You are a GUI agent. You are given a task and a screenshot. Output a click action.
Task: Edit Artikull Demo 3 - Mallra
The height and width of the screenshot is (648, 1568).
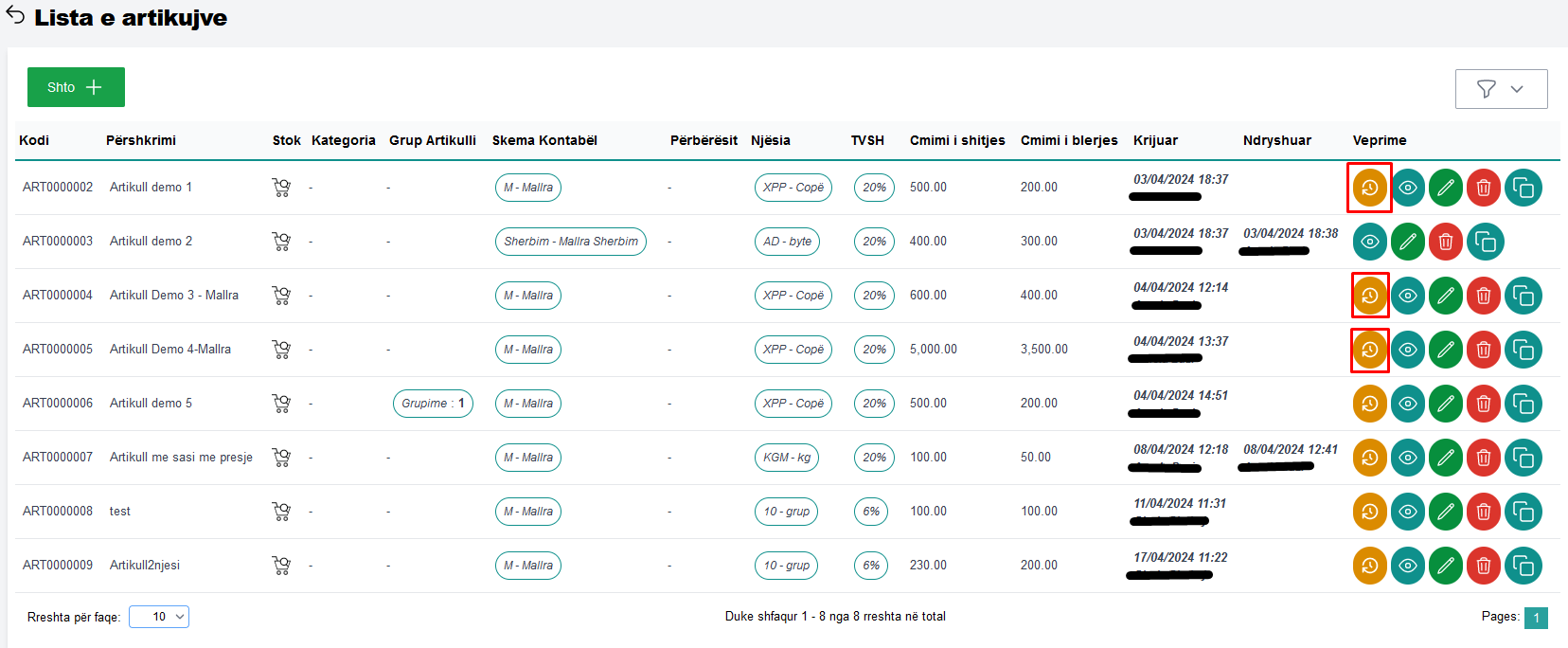coord(1445,296)
